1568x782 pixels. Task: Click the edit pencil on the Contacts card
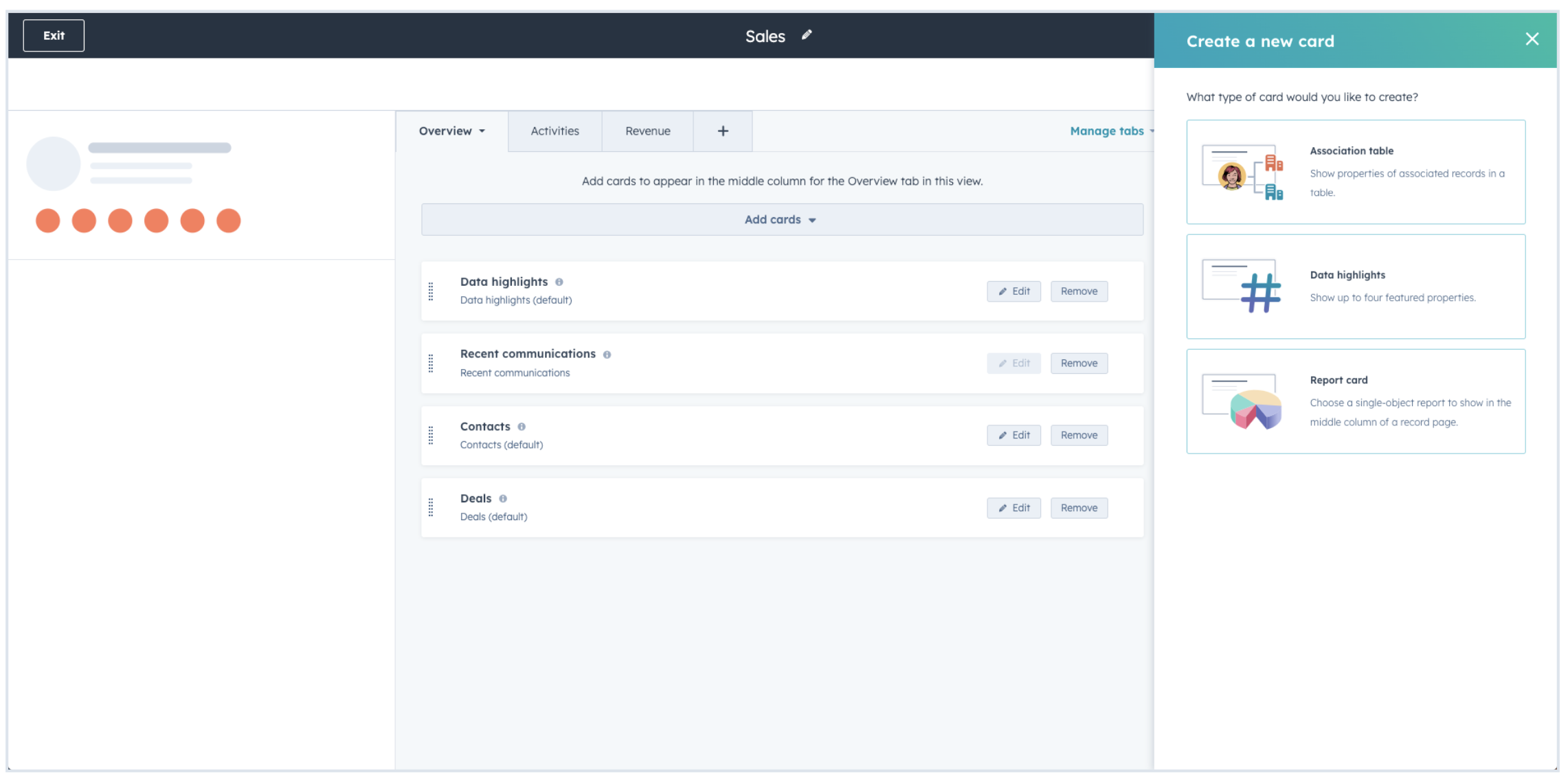point(1013,435)
